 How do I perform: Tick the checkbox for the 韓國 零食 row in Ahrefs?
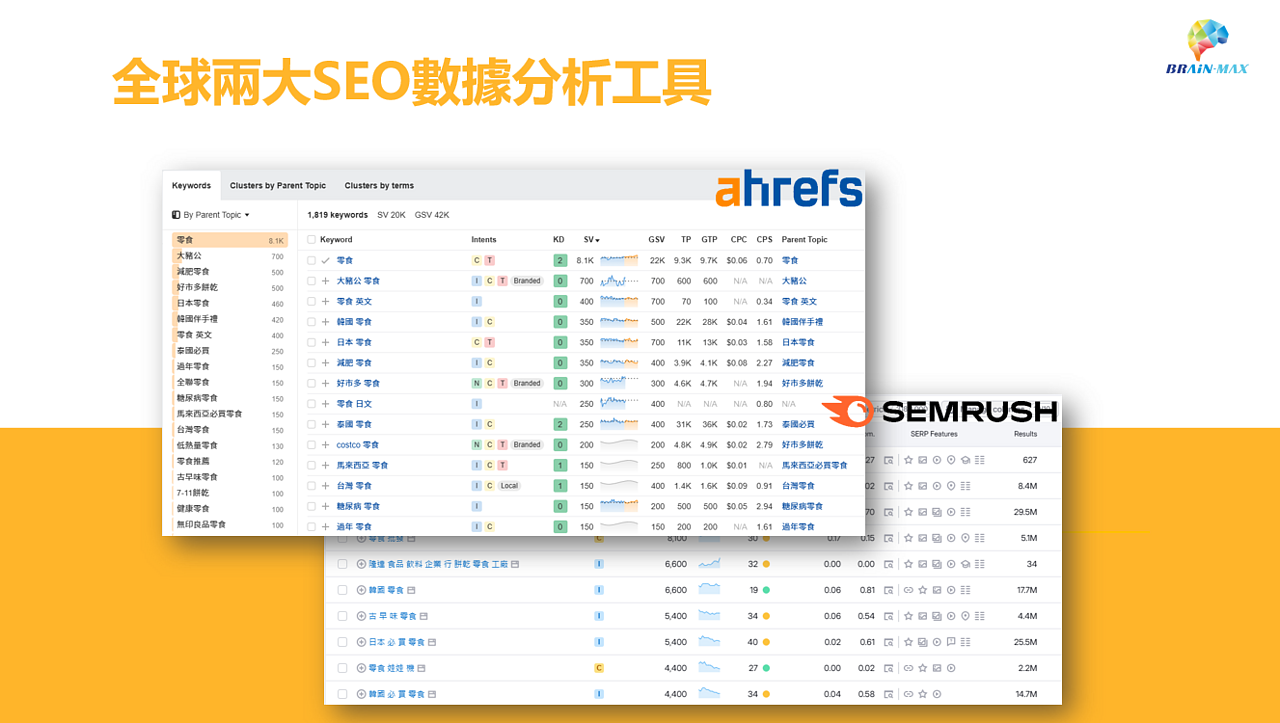311,322
